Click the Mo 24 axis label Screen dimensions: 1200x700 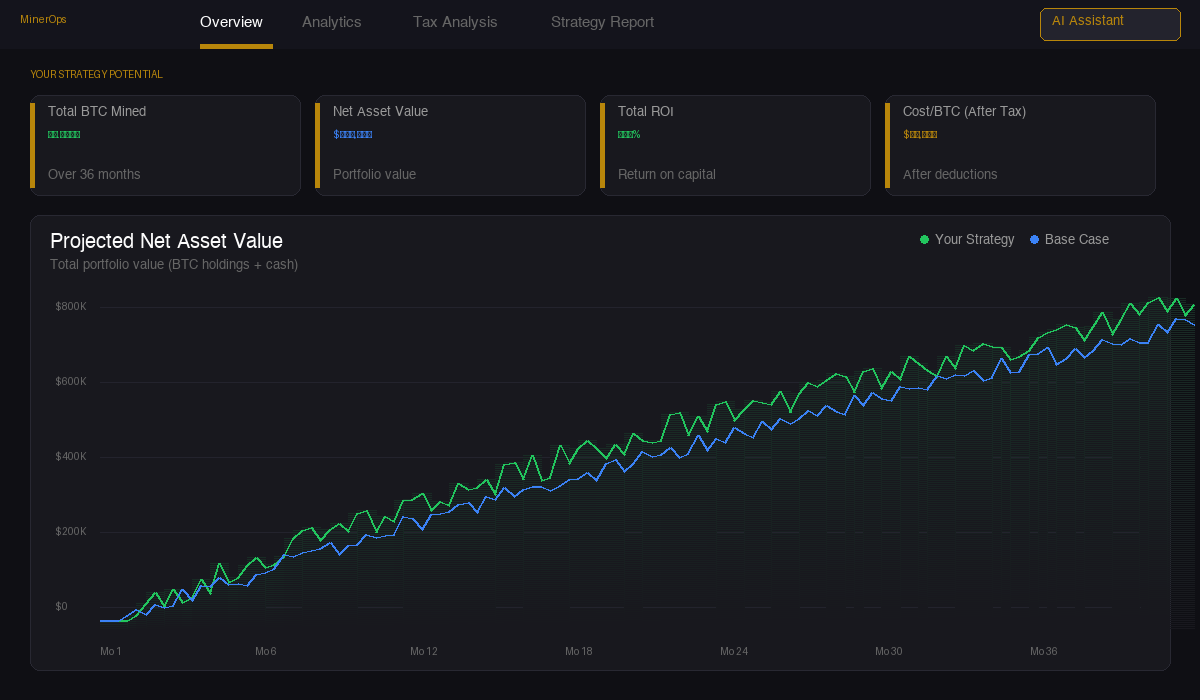[x=734, y=651]
